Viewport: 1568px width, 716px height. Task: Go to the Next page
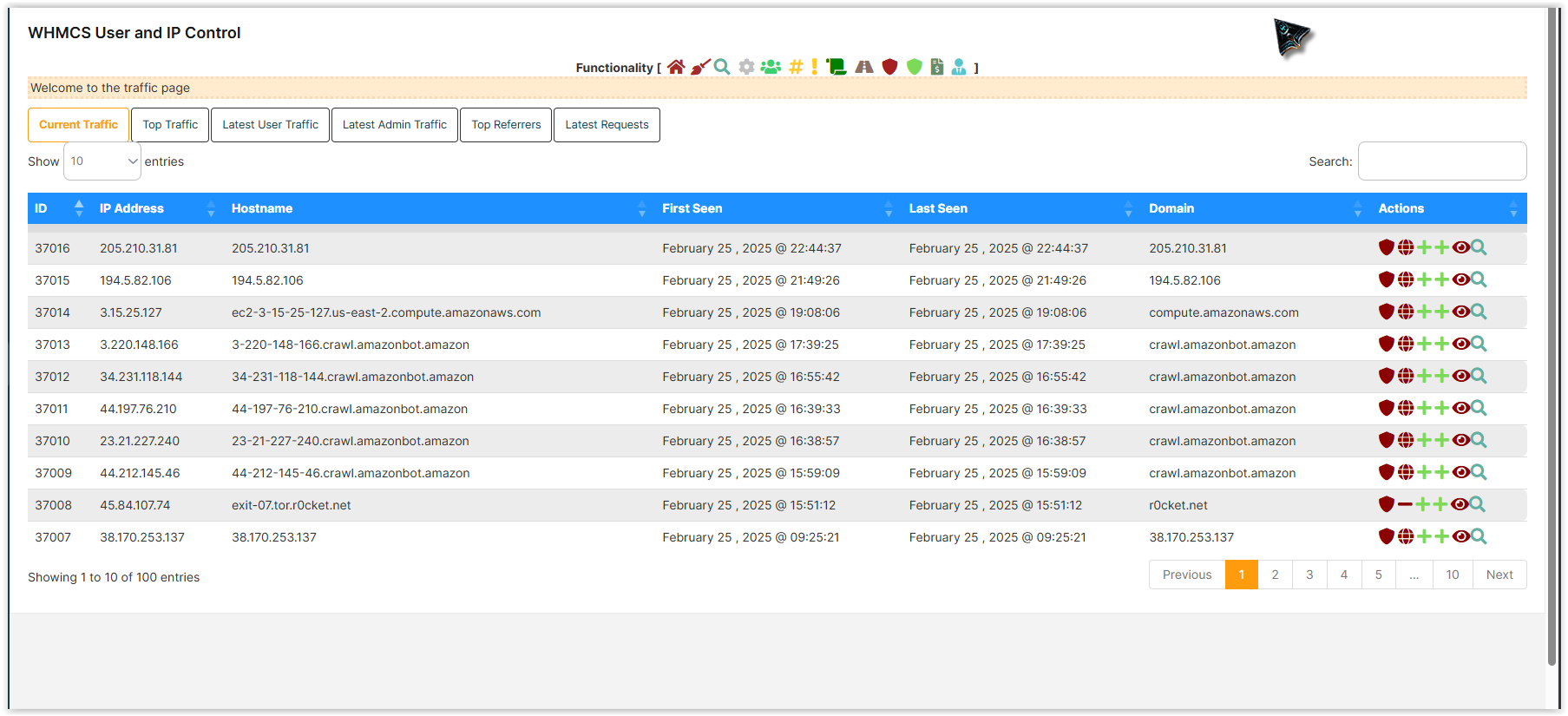tap(1499, 575)
